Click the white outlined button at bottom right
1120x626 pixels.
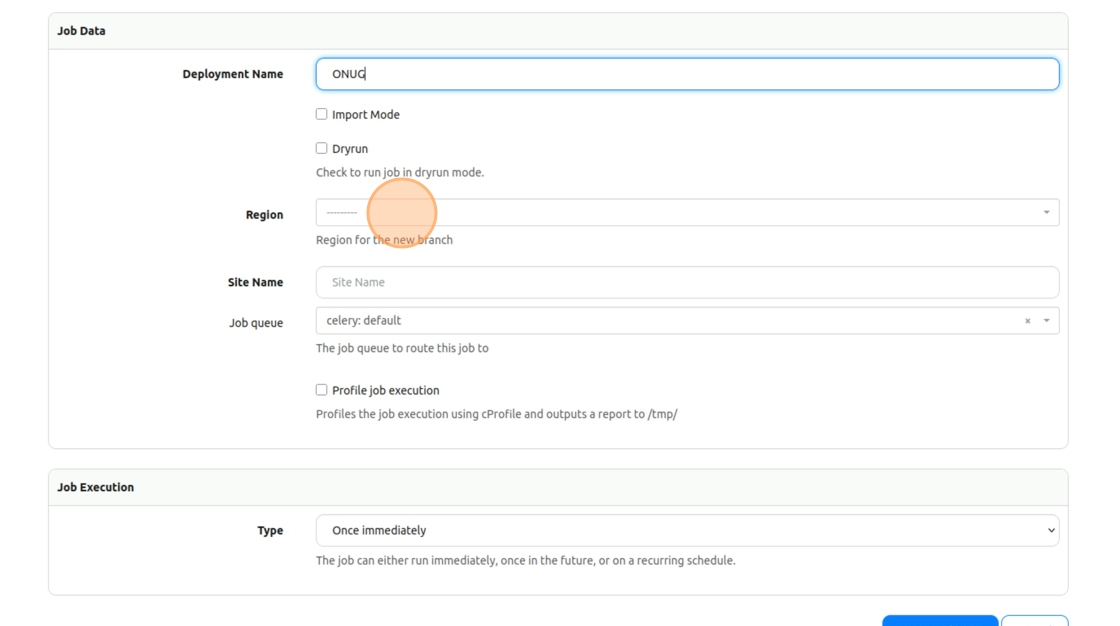1034,620
